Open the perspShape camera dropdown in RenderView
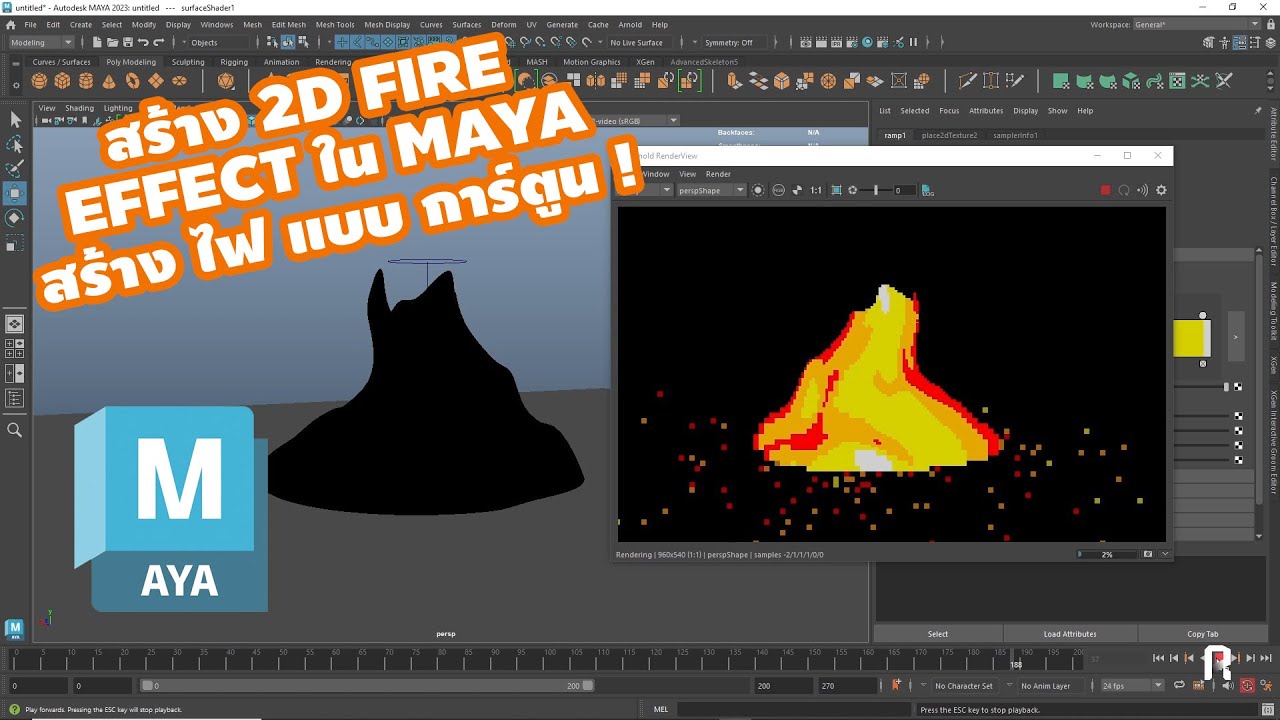1280x720 pixels. click(712, 190)
